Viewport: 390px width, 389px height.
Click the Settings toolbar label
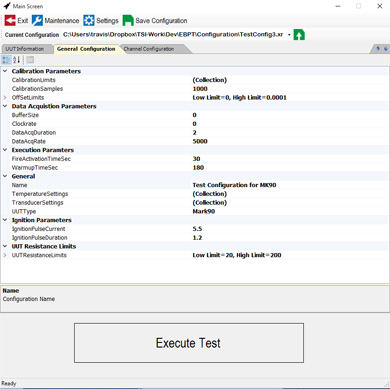107,21
